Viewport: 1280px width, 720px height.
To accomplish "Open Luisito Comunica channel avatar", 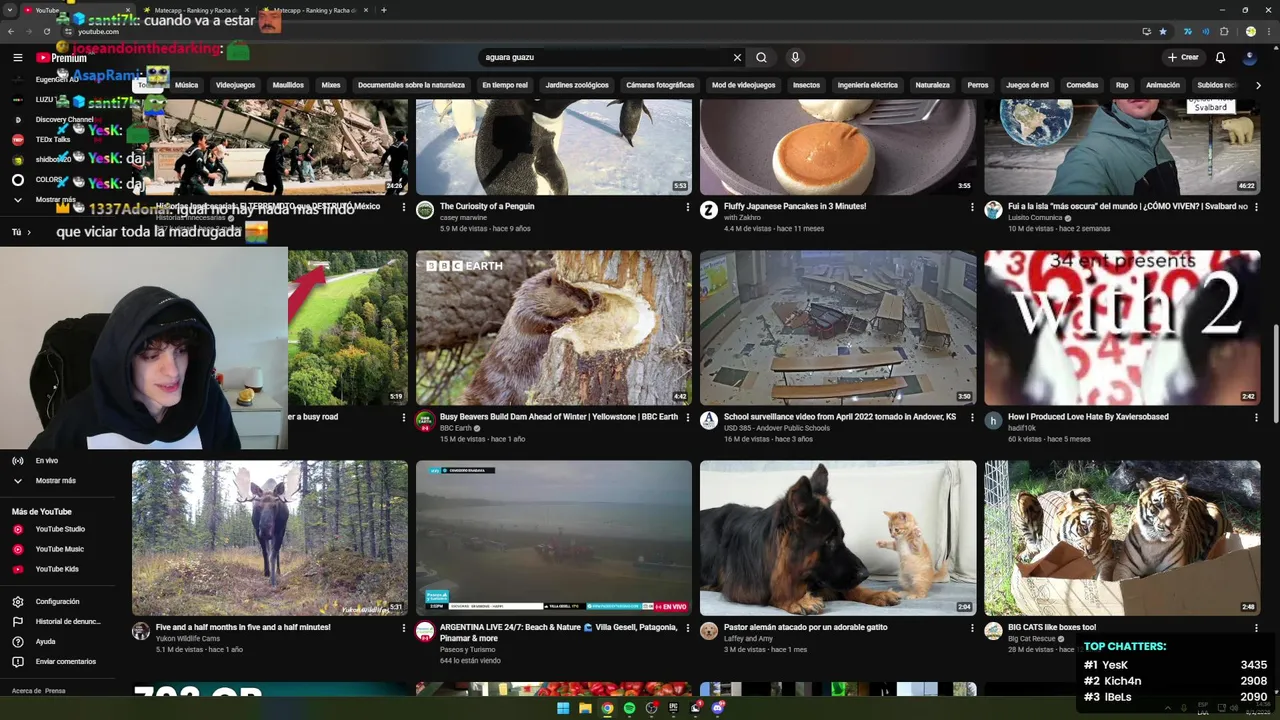I will 993,210.
